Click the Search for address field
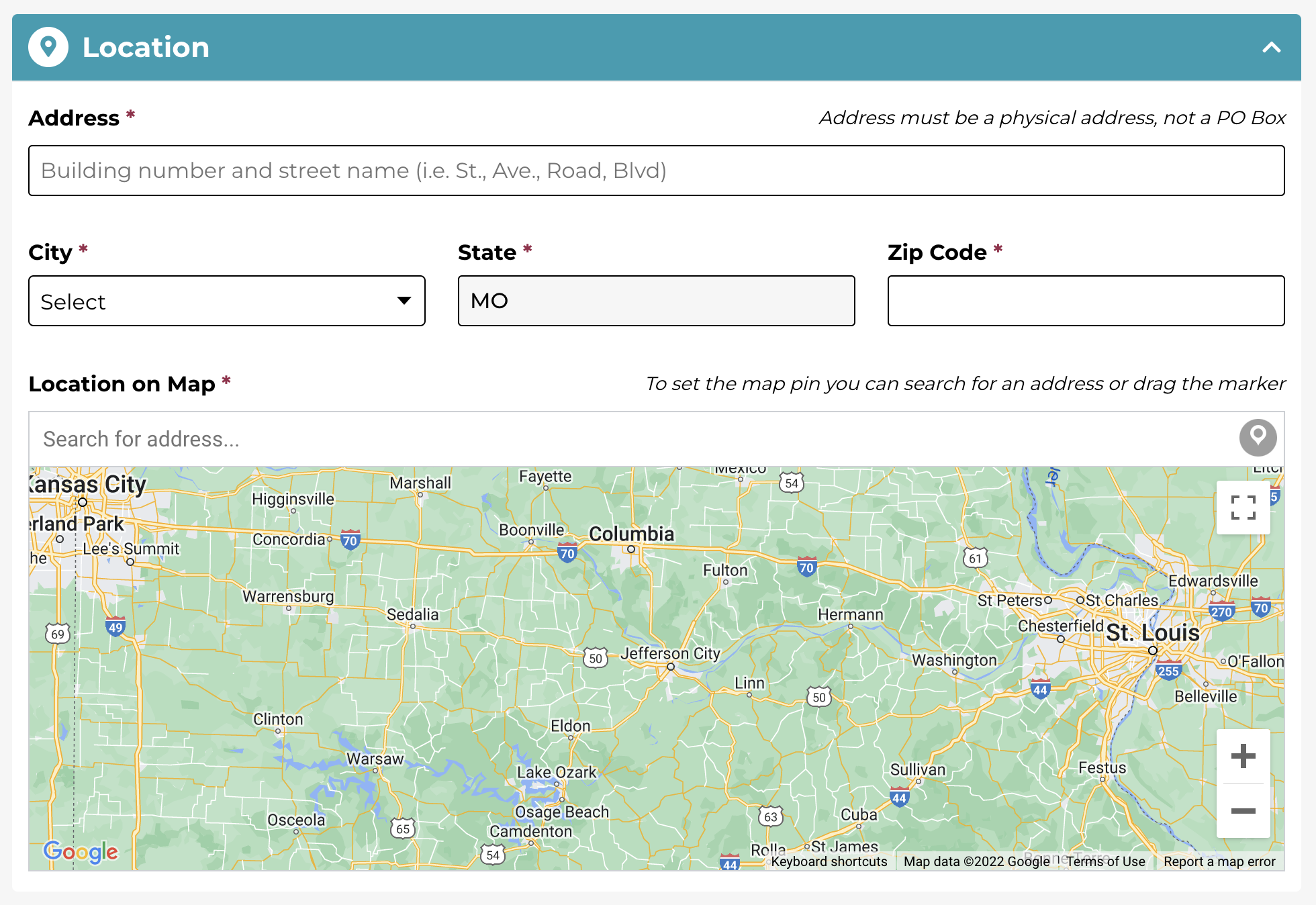This screenshot has width=1316, height=905. [336, 438]
